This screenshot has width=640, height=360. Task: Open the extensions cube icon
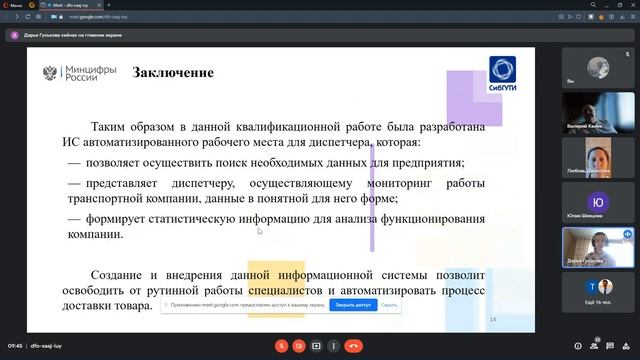(611, 17)
